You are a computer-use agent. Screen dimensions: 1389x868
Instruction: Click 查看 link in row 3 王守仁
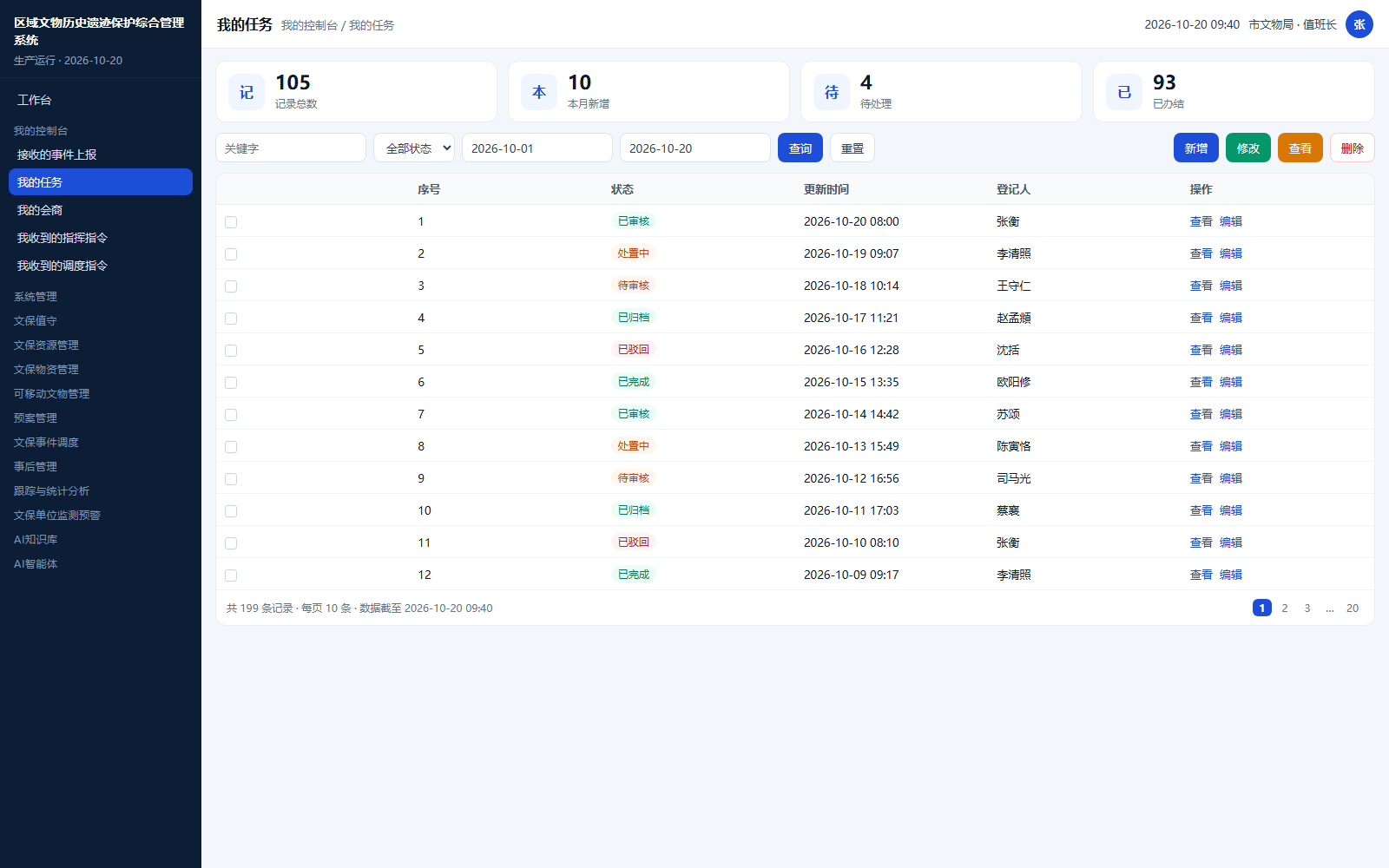tap(1201, 286)
